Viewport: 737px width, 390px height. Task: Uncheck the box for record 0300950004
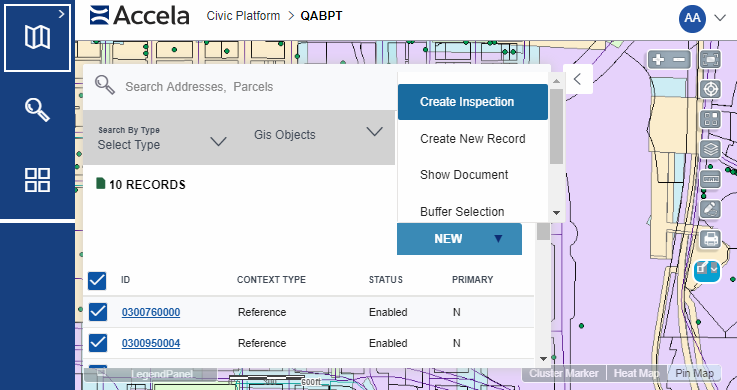tap(98, 343)
